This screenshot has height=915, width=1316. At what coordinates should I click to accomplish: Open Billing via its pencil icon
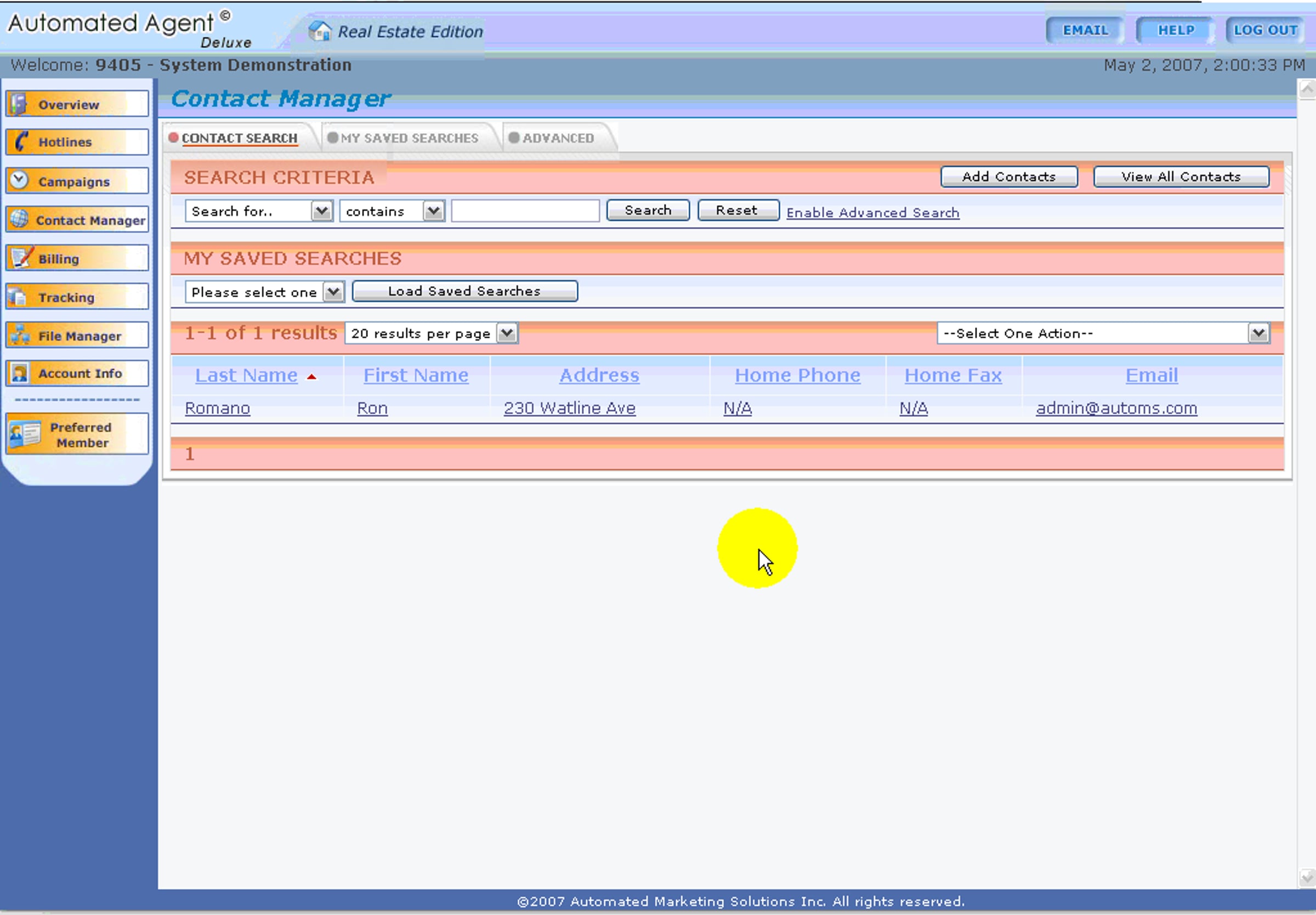click(x=21, y=258)
